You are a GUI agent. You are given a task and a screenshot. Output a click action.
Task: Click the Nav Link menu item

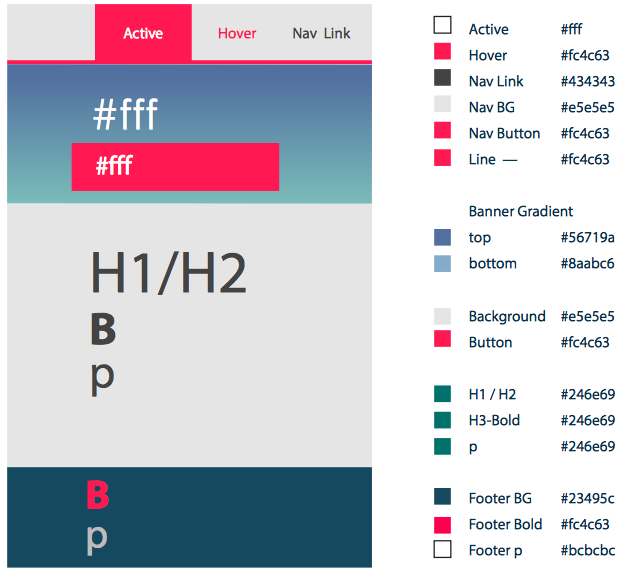(321, 33)
